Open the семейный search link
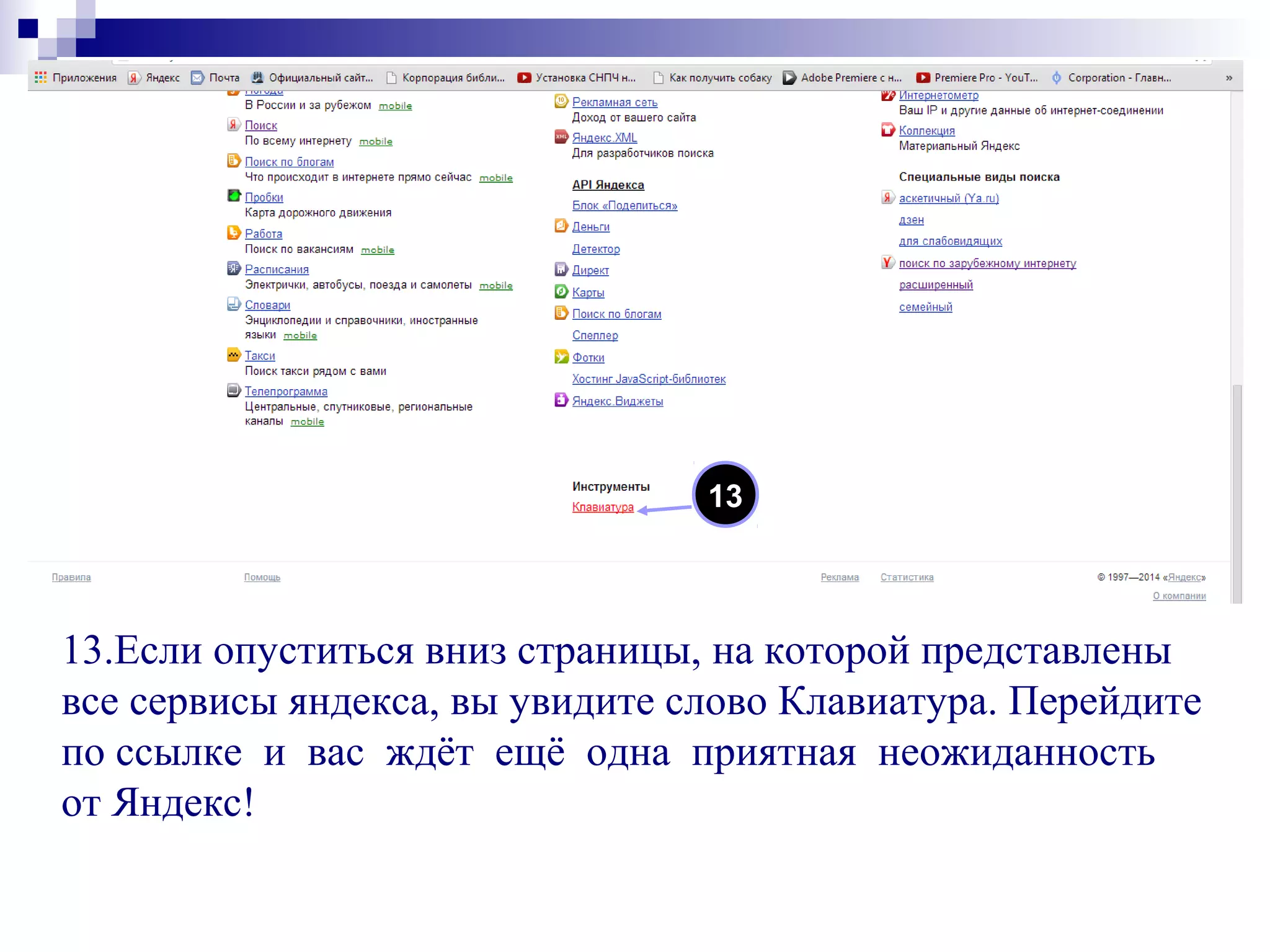This screenshot has height=952, width=1270. (925, 307)
